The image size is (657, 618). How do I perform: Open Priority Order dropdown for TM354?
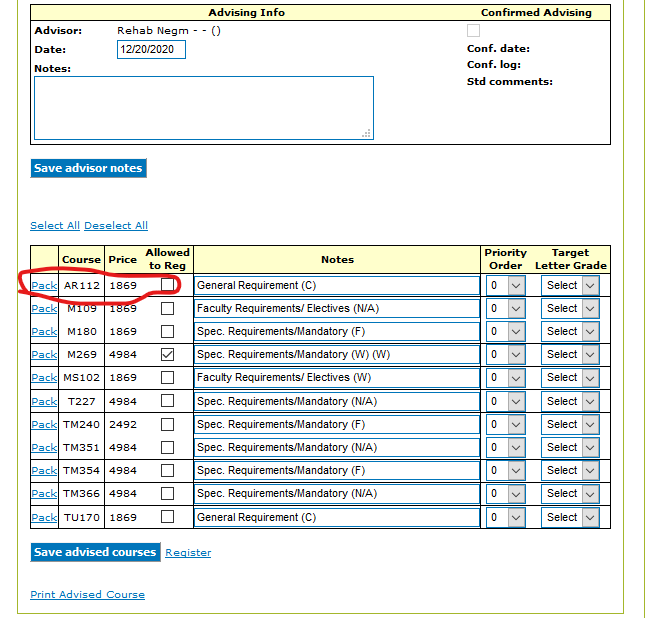click(x=506, y=471)
